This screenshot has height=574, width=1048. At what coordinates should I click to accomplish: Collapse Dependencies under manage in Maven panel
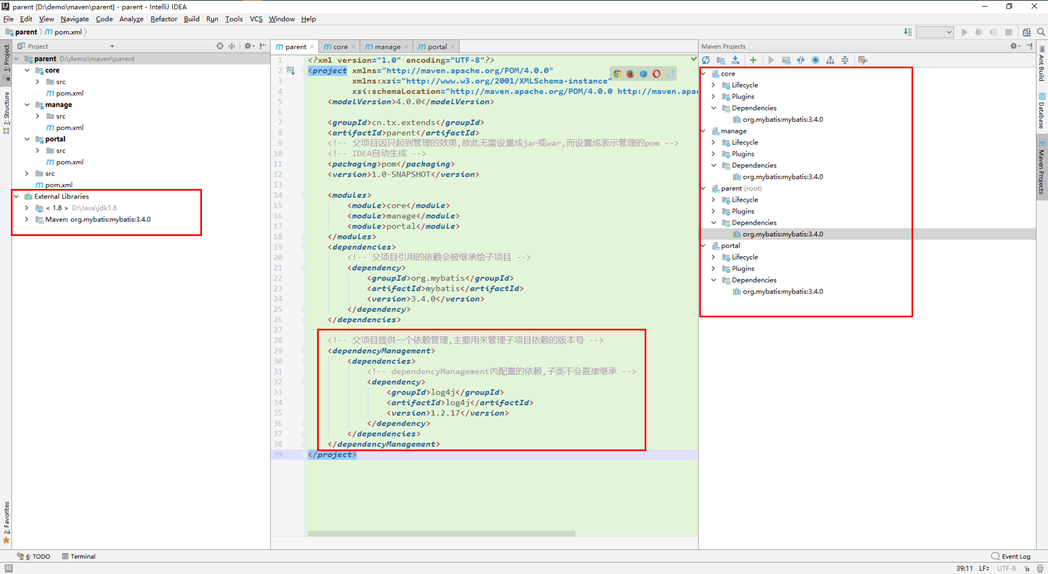713,165
